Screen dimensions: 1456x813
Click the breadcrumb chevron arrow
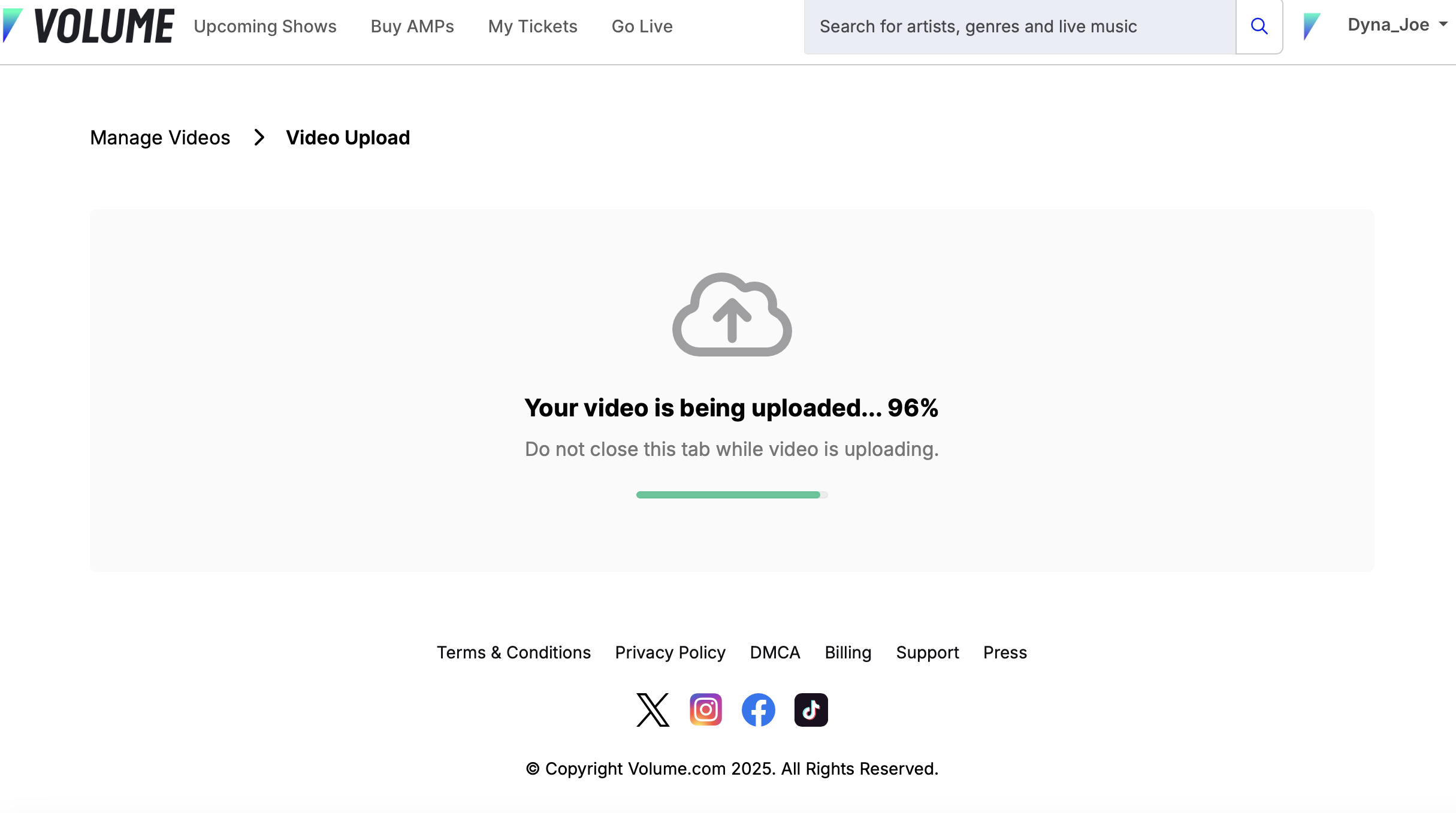click(259, 137)
